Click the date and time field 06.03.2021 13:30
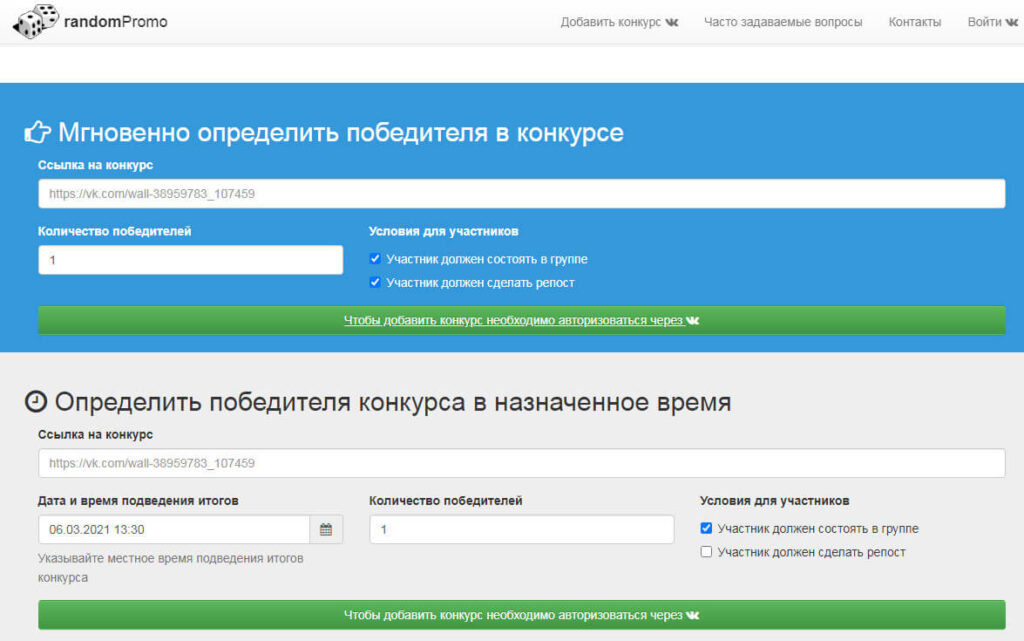 [x=174, y=530]
